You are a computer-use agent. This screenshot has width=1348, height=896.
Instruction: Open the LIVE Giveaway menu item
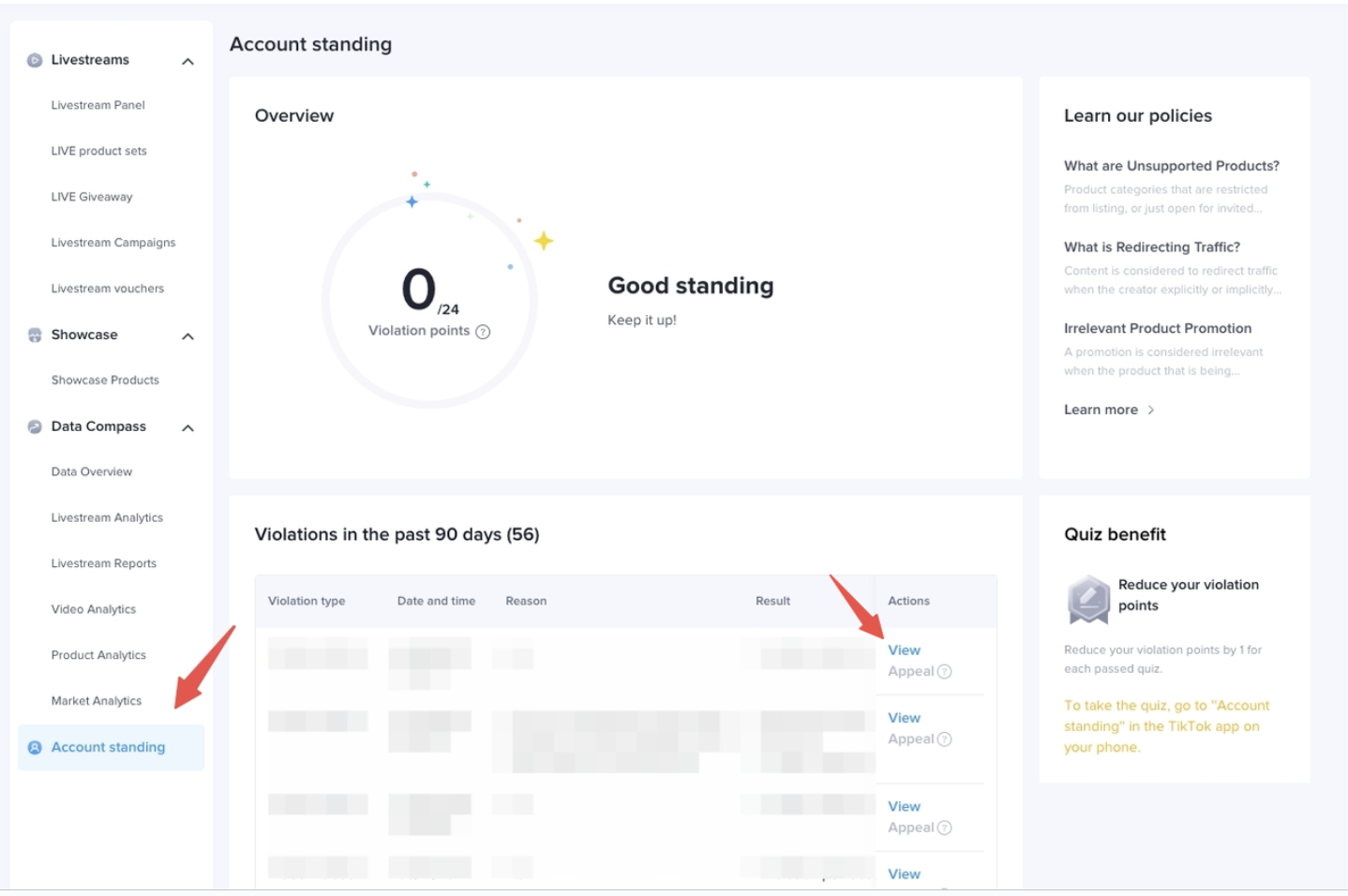[92, 197]
